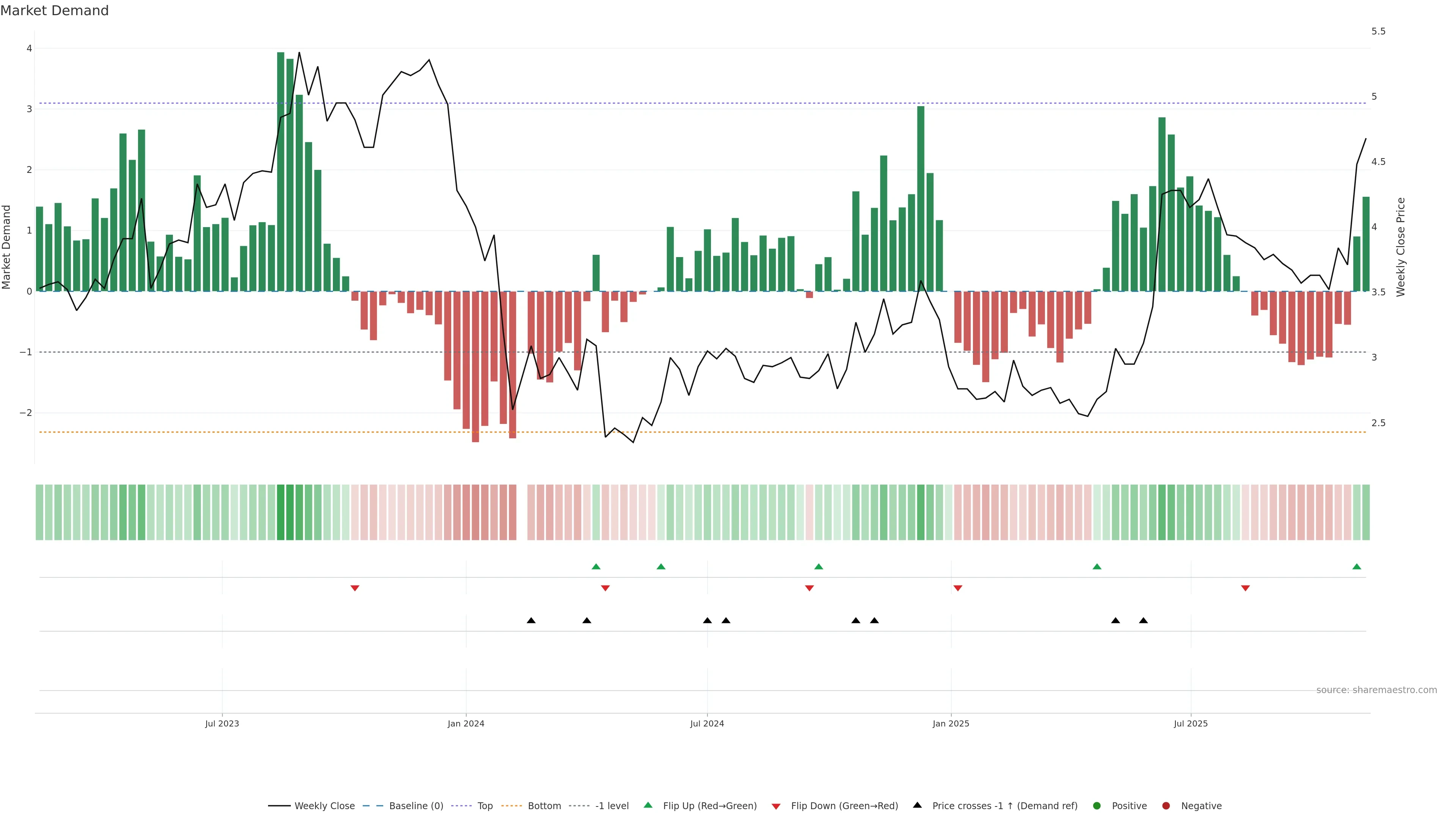The width and height of the screenshot is (1456, 819).
Task: Click the -1 level legend item
Action: point(612,806)
